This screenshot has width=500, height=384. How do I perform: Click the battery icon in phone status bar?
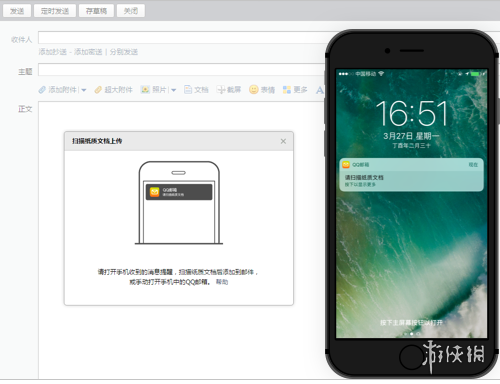(x=475, y=73)
